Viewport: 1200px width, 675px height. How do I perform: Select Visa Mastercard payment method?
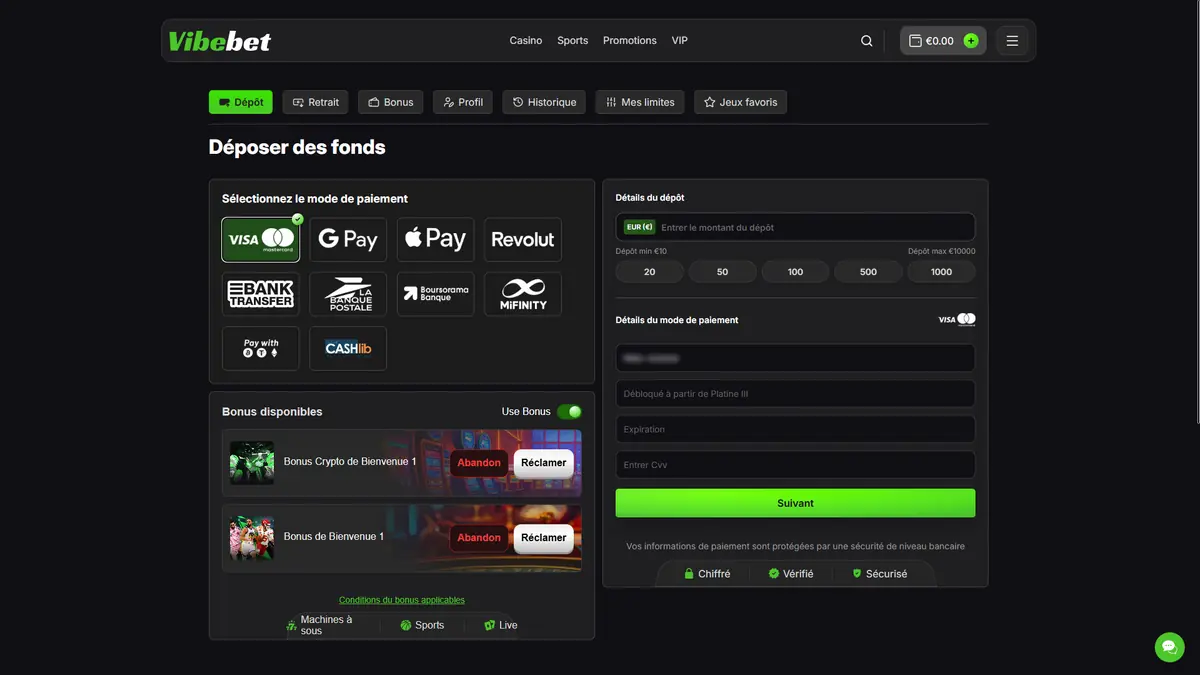260,240
